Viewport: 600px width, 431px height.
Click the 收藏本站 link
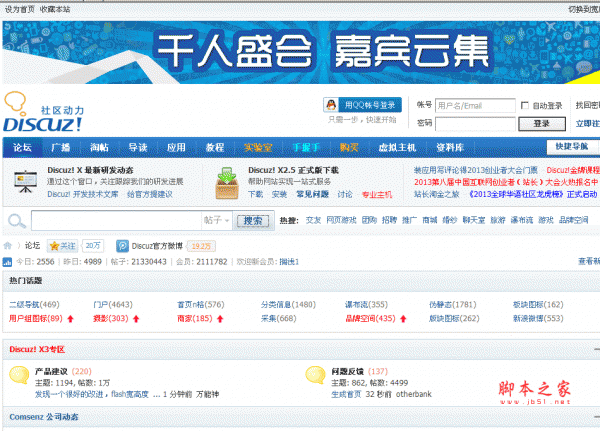coord(55,9)
